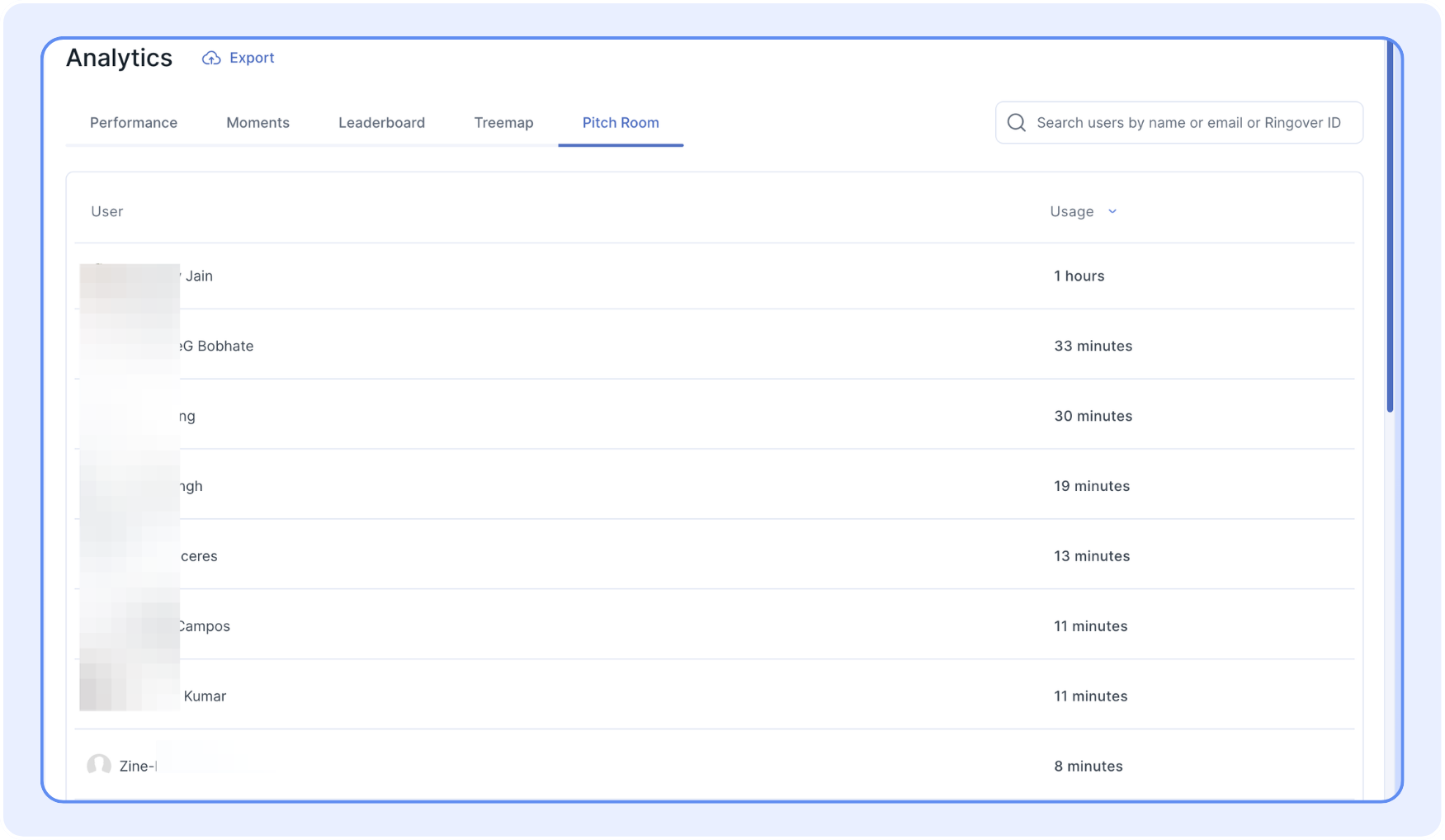
Task: Click the cloud upload Export icon
Action: coord(211,58)
